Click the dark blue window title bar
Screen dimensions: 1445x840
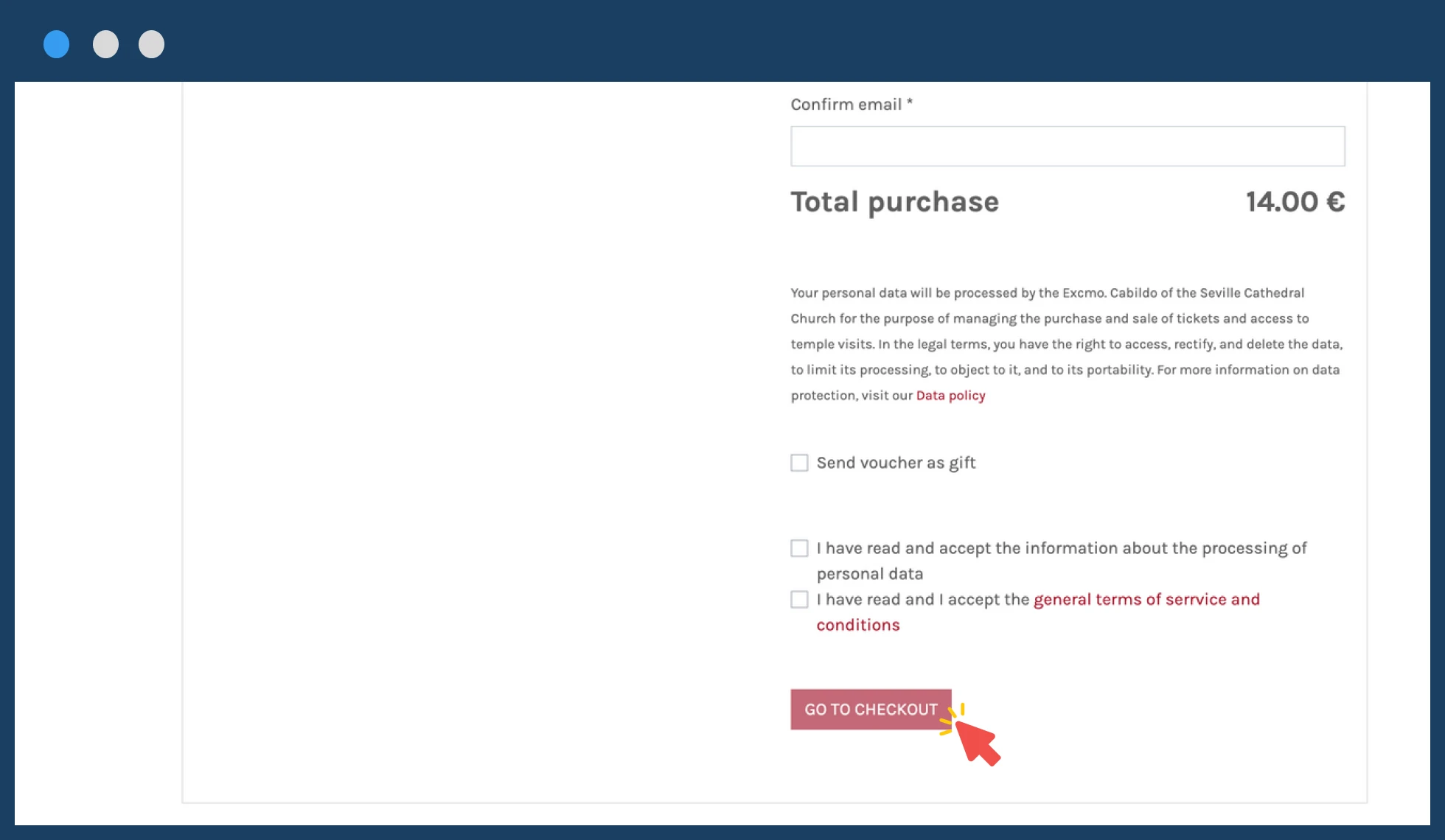(737, 41)
